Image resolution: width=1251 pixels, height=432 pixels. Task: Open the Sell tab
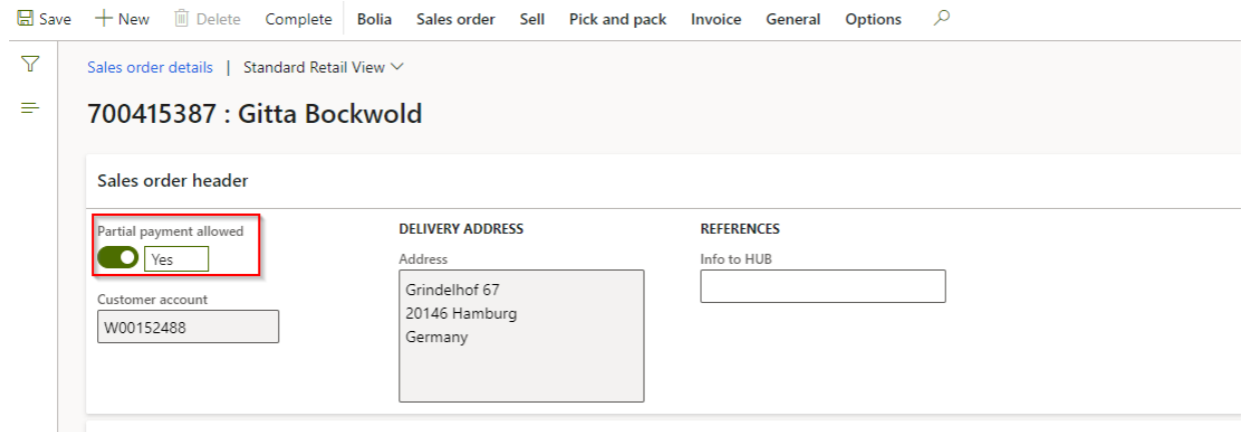pyautogui.click(x=532, y=19)
